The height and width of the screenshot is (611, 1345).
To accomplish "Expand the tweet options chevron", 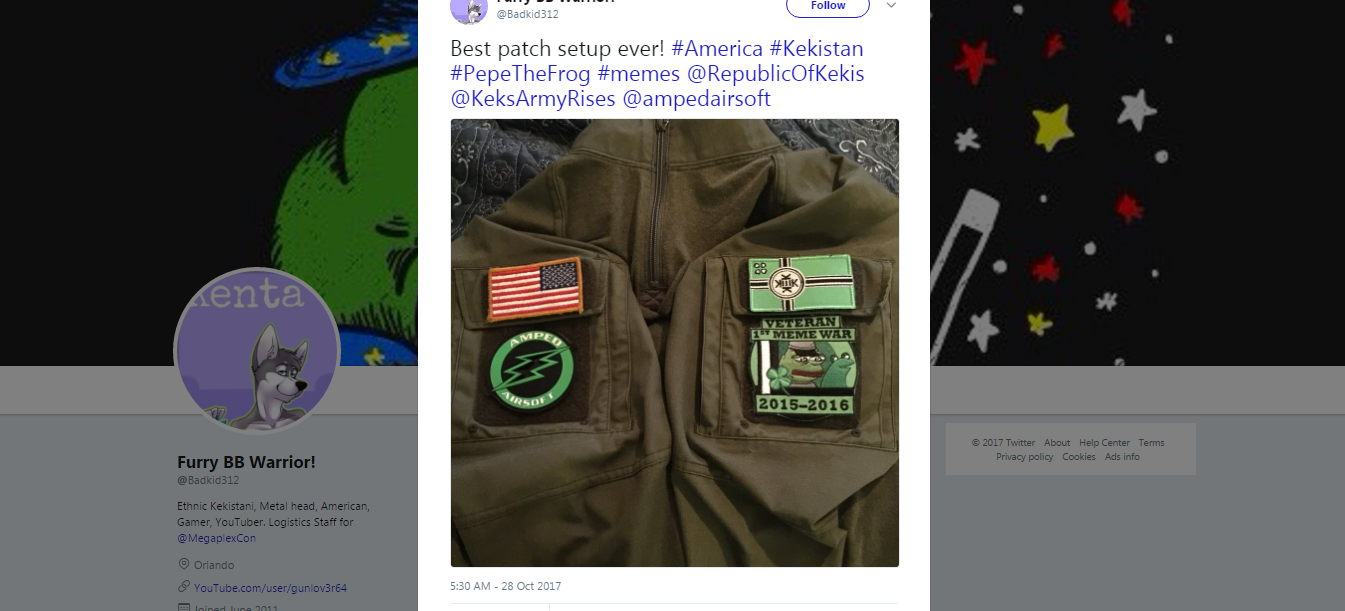I will [892, 5].
